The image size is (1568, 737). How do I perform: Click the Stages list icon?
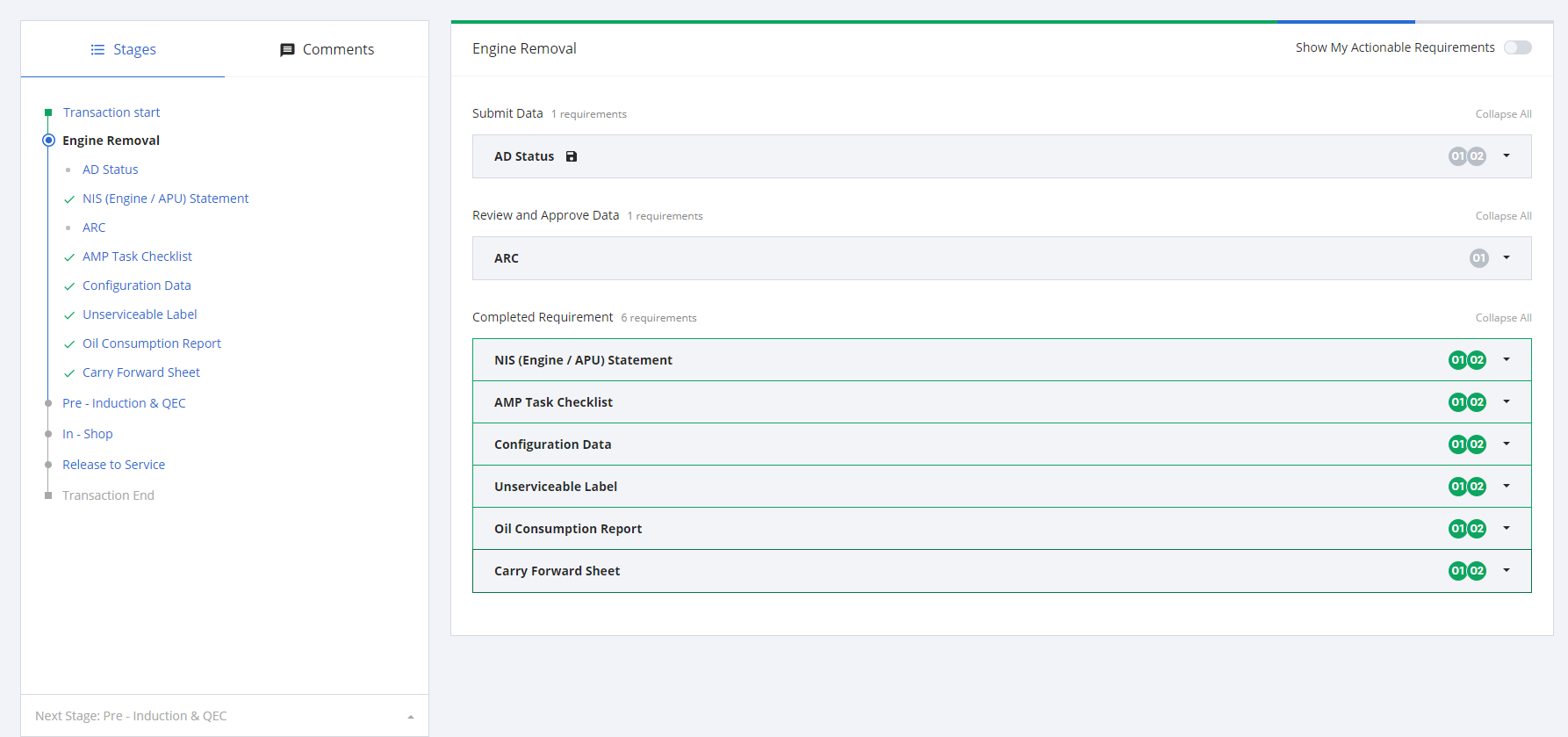click(97, 50)
